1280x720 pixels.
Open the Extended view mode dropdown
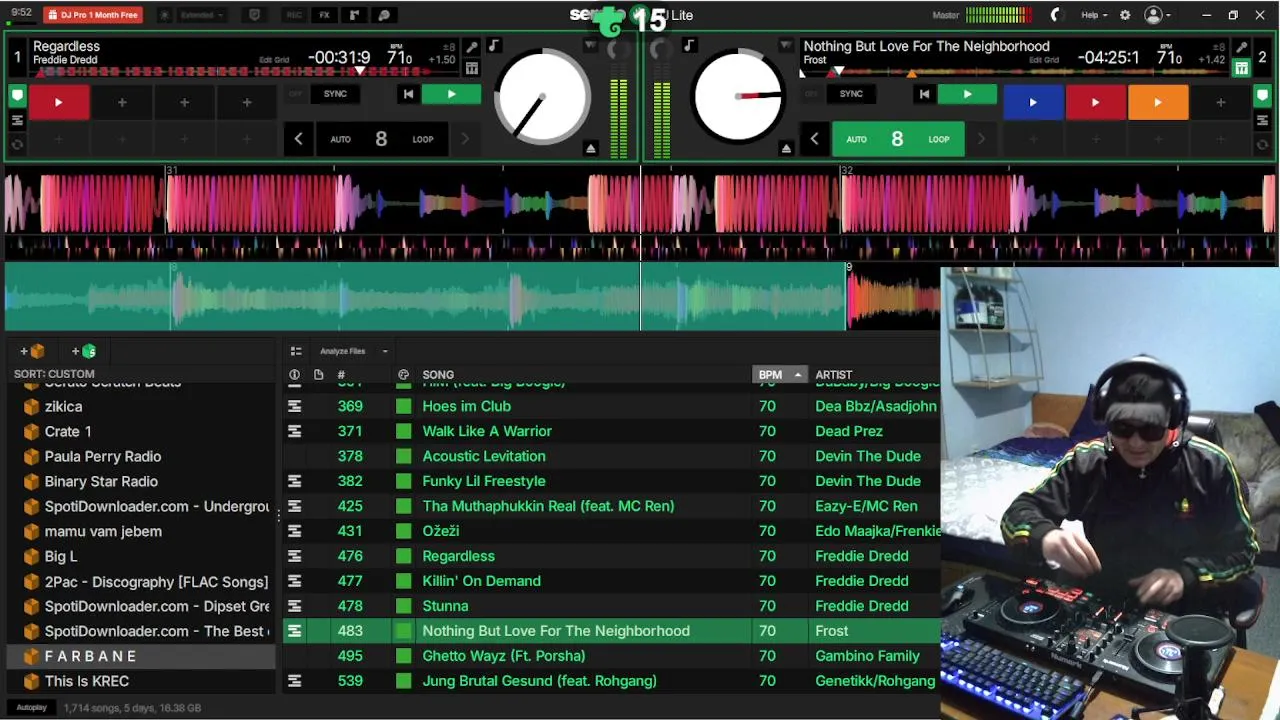click(202, 15)
